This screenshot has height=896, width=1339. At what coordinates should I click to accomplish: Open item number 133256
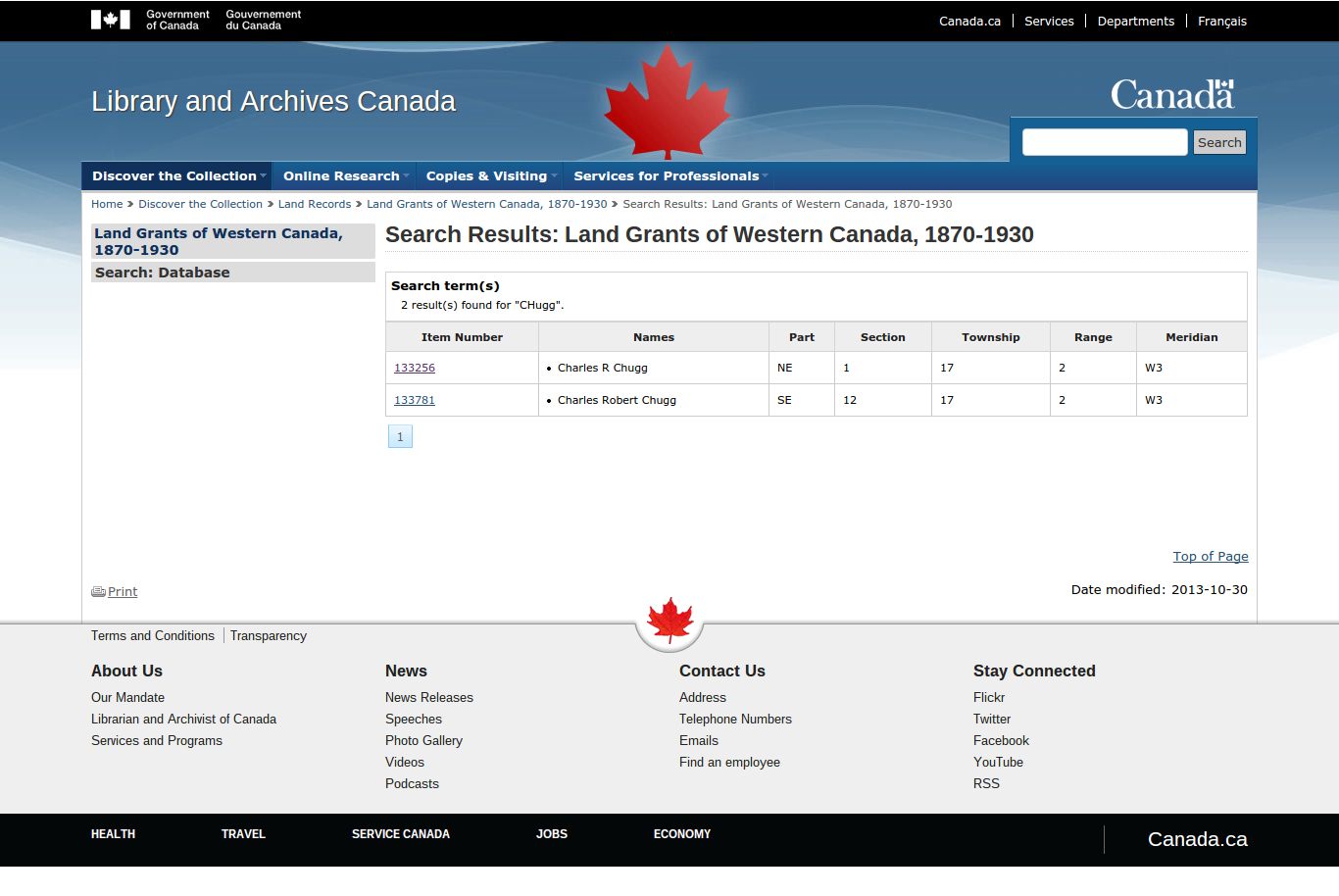click(415, 368)
